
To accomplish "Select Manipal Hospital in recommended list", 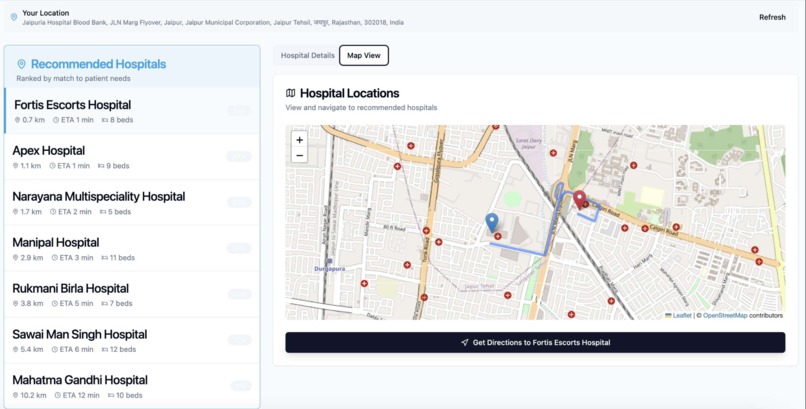I will coord(132,248).
